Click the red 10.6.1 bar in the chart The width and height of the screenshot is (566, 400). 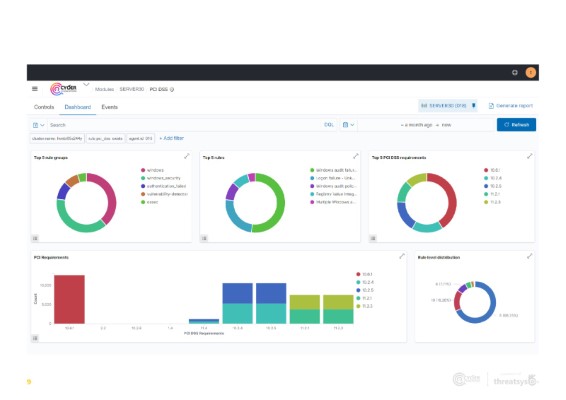click(69, 299)
